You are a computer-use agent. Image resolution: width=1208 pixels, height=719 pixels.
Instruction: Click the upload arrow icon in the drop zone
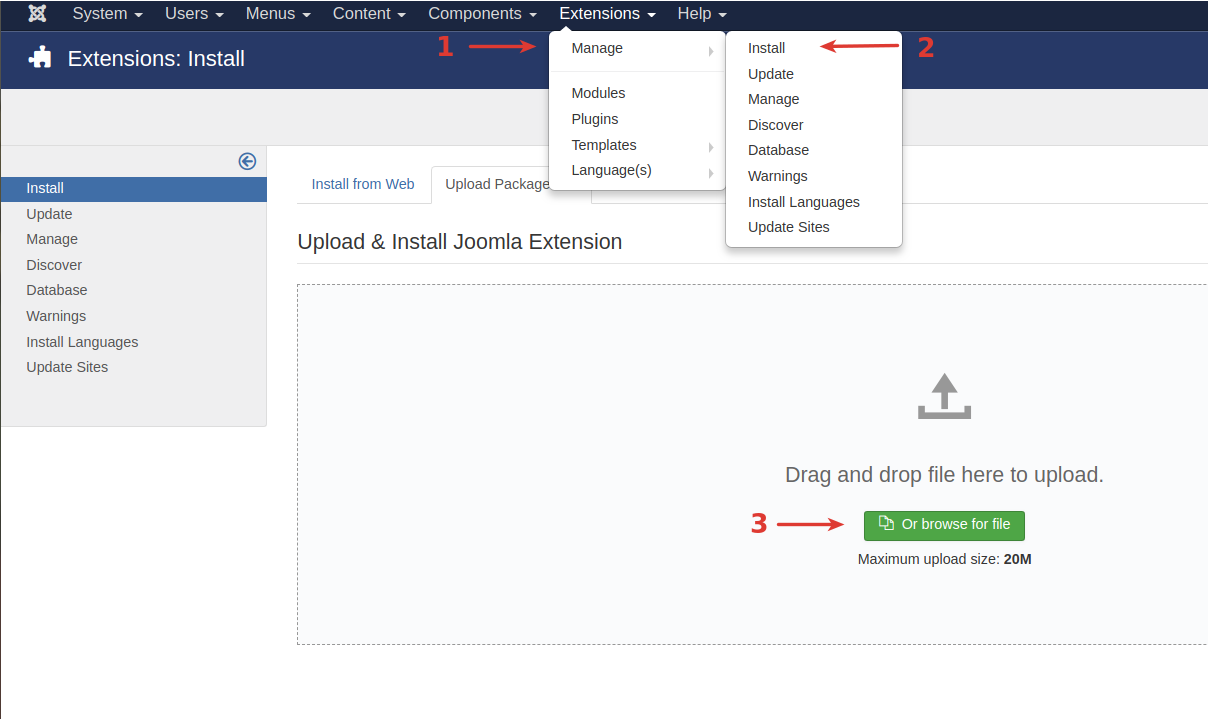coord(944,396)
